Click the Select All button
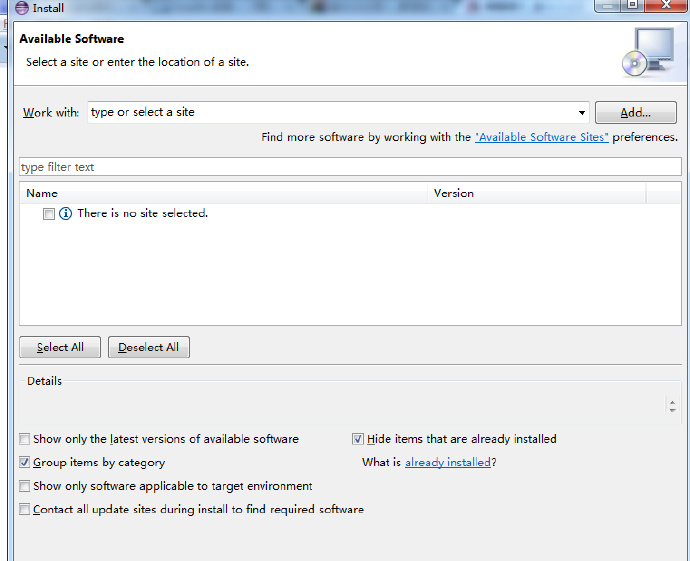690x561 pixels. [60, 348]
